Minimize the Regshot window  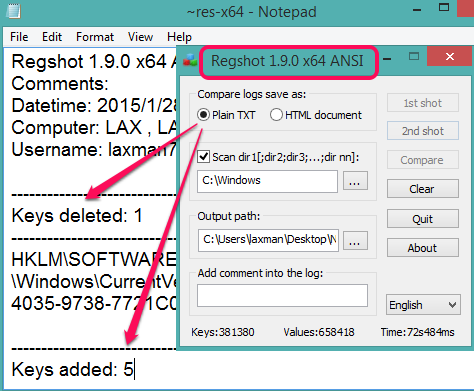coord(387,59)
